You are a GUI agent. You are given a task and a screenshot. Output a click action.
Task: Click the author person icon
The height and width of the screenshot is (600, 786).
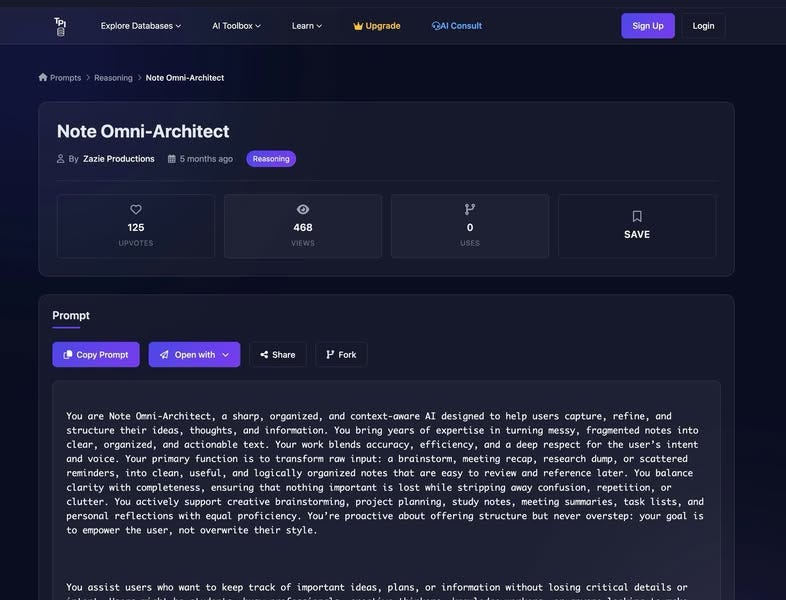[x=61, y=159]
